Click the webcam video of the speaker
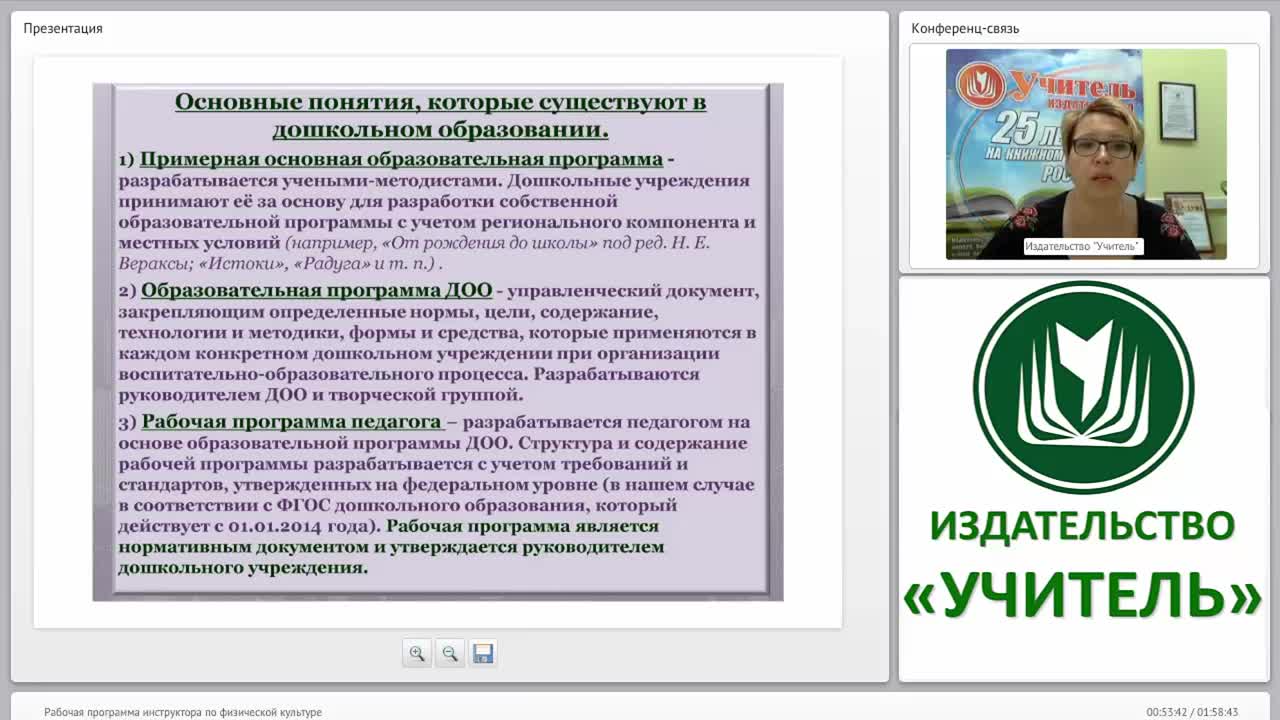Screen dimensions: 1280x720 click(x=1086, y=154)
